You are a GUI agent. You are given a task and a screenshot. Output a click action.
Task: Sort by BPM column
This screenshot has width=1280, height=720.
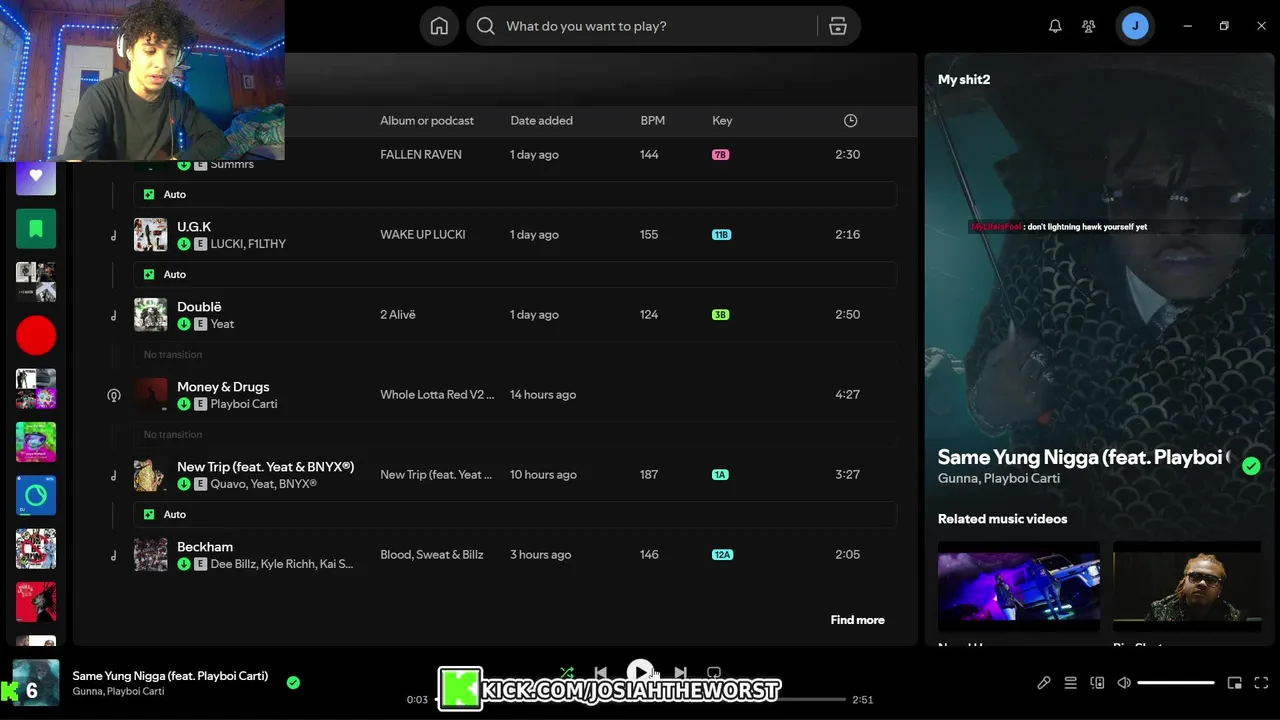click(652, 120)
